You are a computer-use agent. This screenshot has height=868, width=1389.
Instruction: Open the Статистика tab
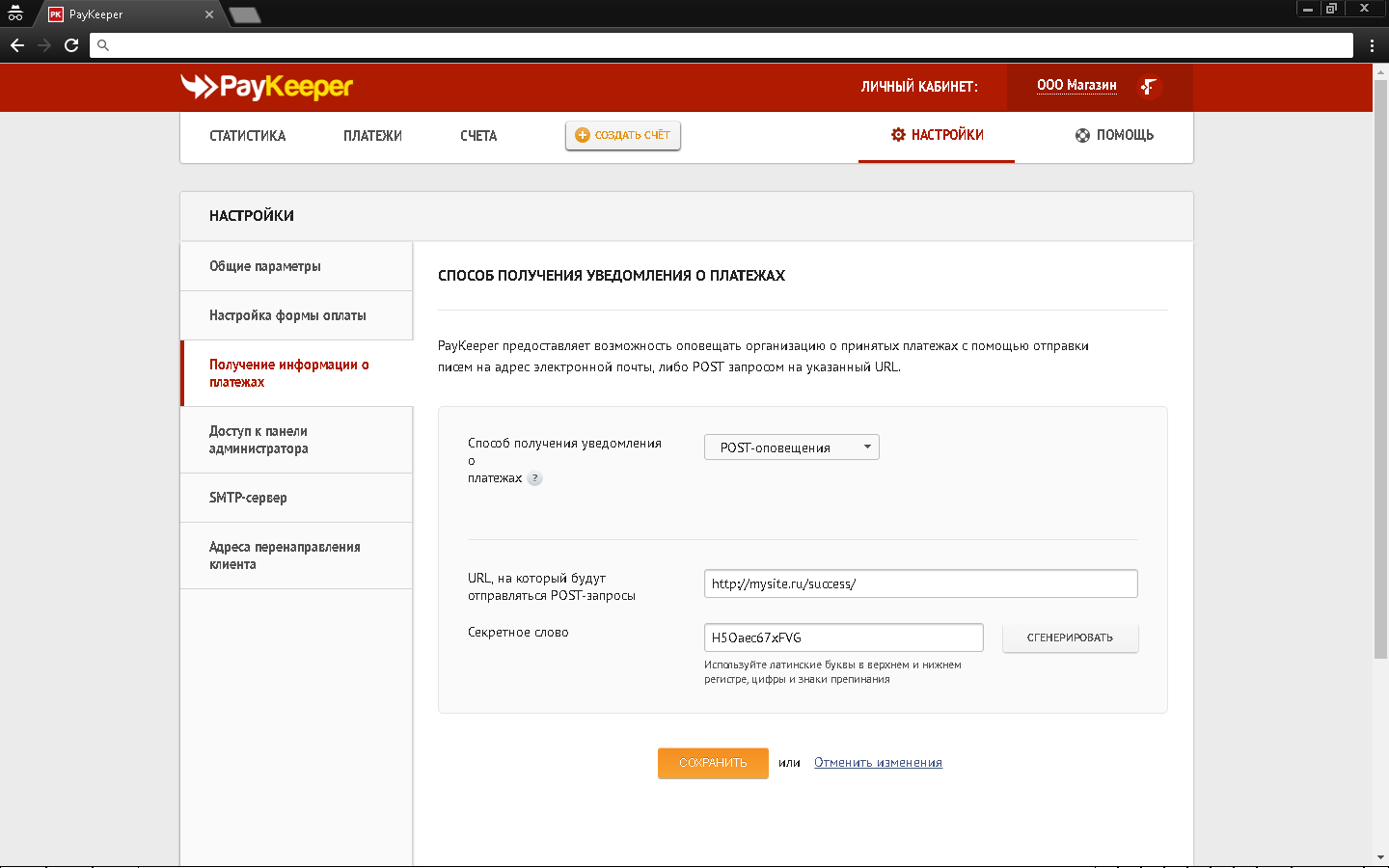248,136
